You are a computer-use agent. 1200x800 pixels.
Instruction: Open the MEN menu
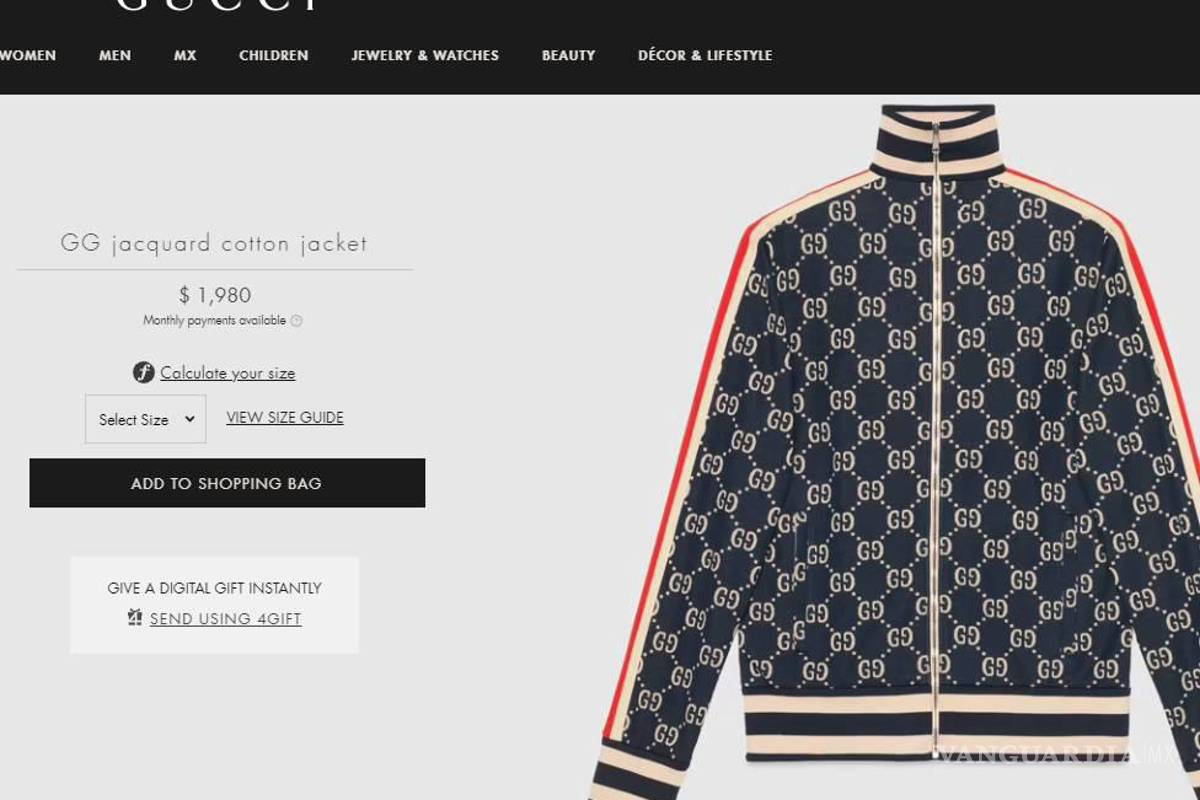pos(114,55)
